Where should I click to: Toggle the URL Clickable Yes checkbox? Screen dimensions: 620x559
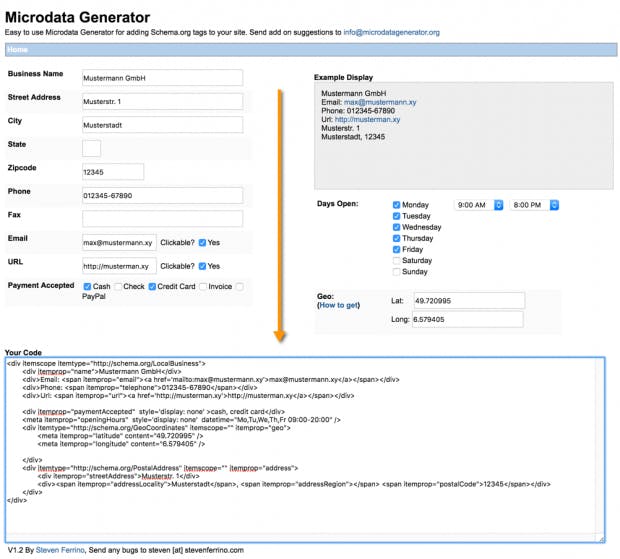click(x=202, y=266)
